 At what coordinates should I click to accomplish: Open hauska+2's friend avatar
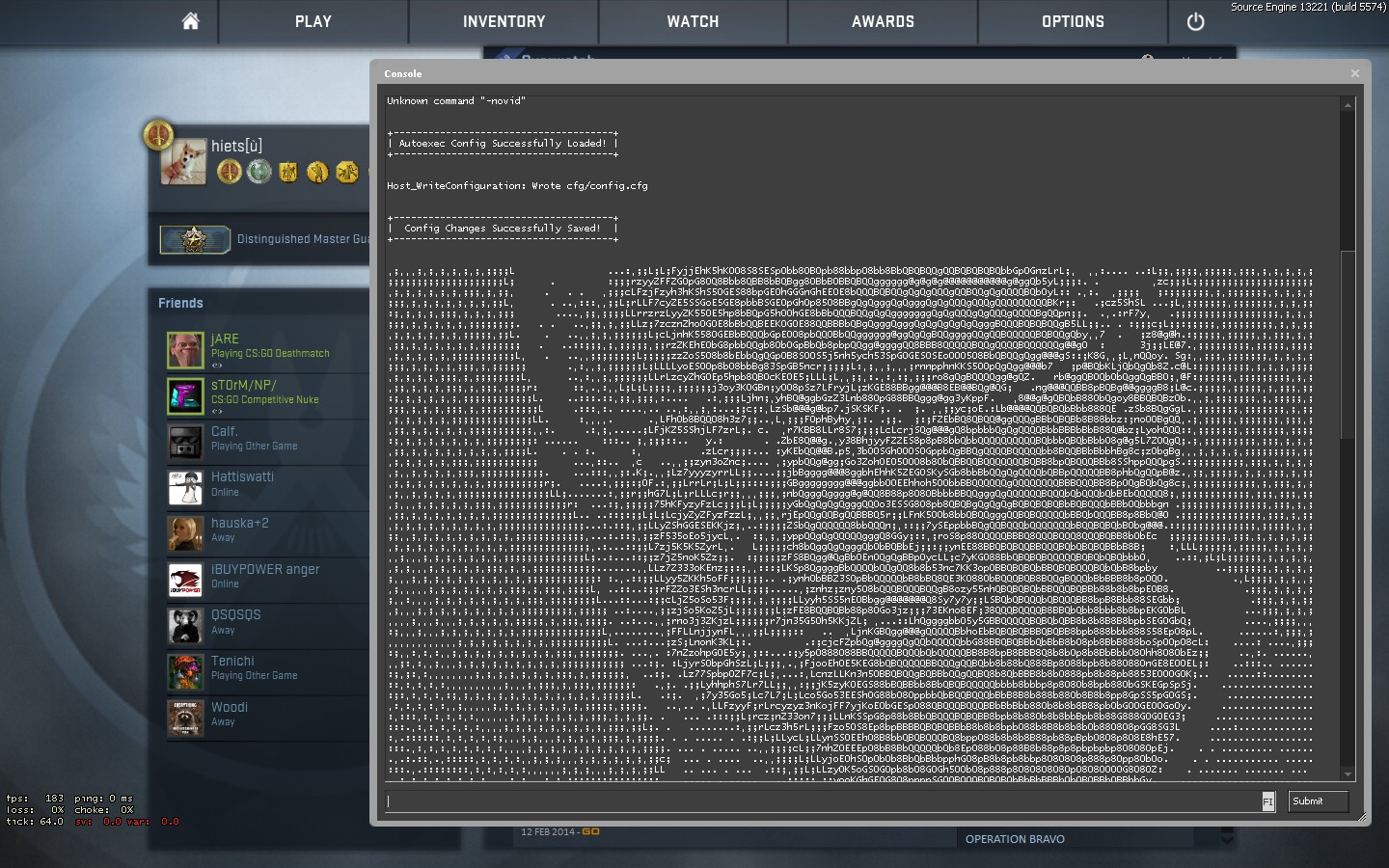(x=184, y=534)
